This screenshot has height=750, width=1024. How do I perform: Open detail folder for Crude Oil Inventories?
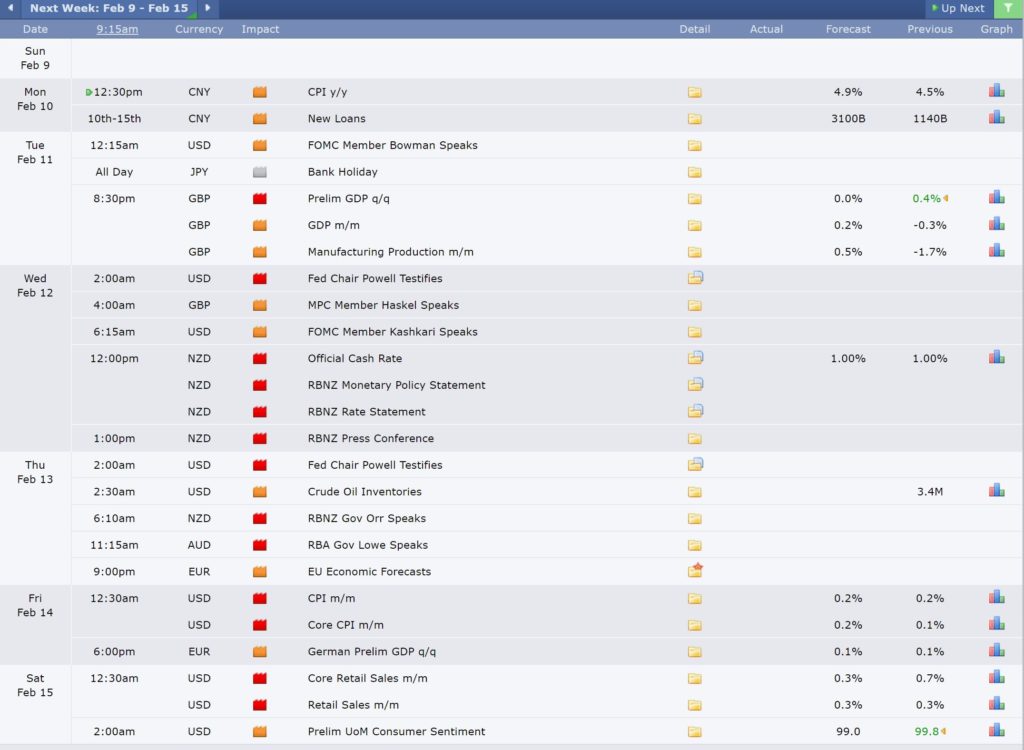(695, 492)
